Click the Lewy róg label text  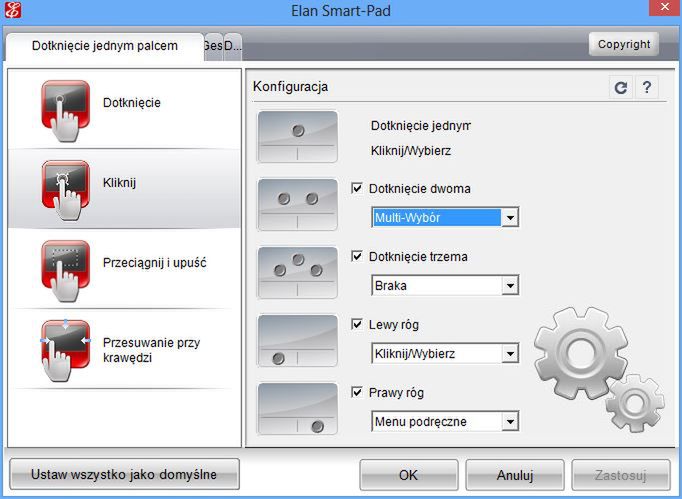coord(394,325)
